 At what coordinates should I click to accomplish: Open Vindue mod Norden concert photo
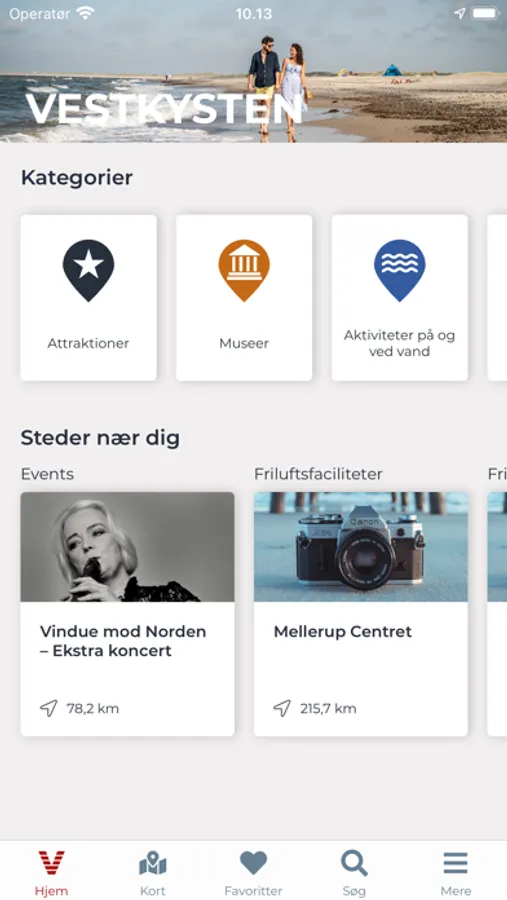(127, 546)
